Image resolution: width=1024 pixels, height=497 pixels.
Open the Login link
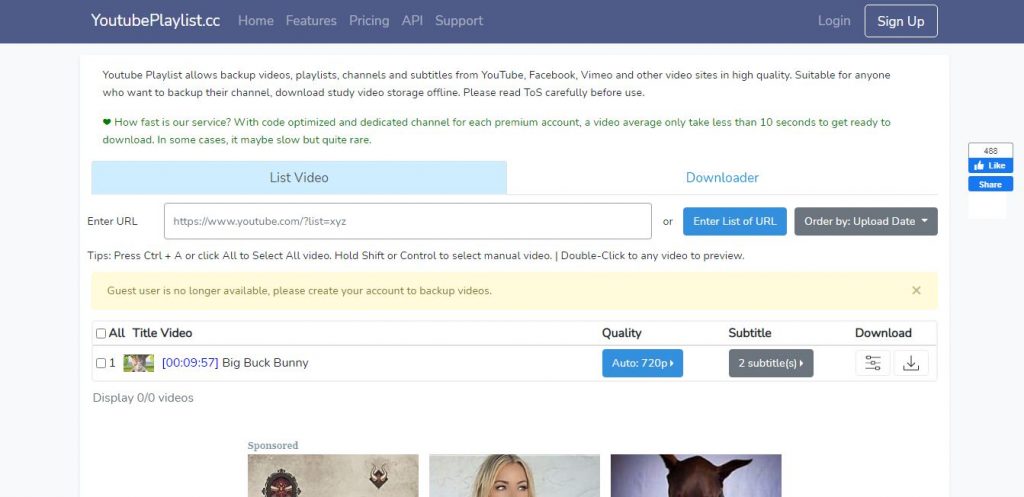coord(834,21)
